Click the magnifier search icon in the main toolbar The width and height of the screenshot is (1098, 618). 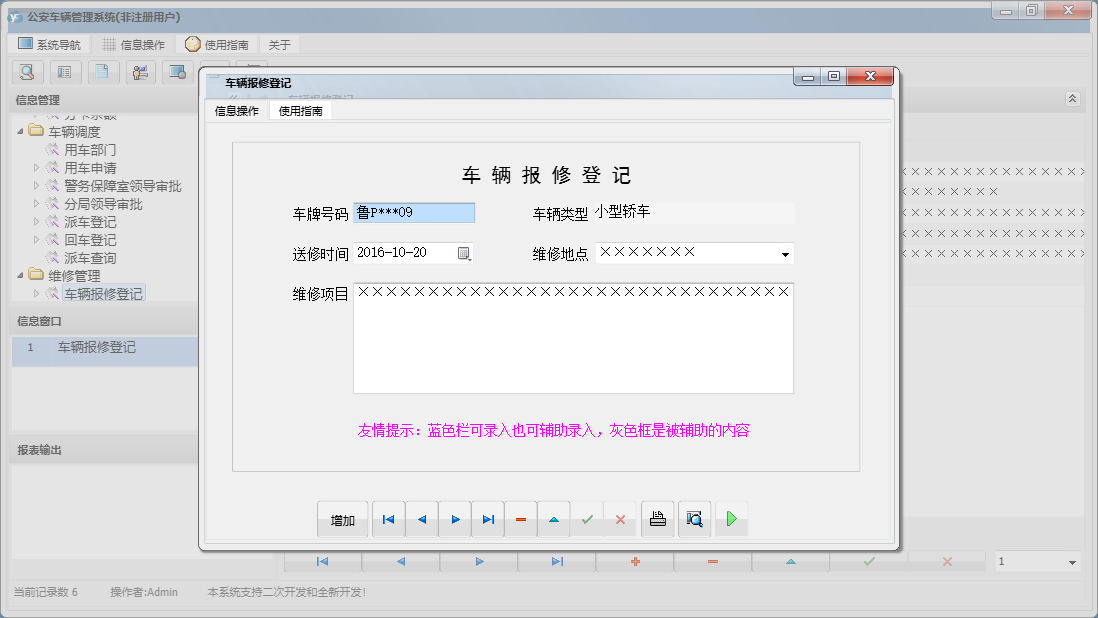tap(27, 72)
